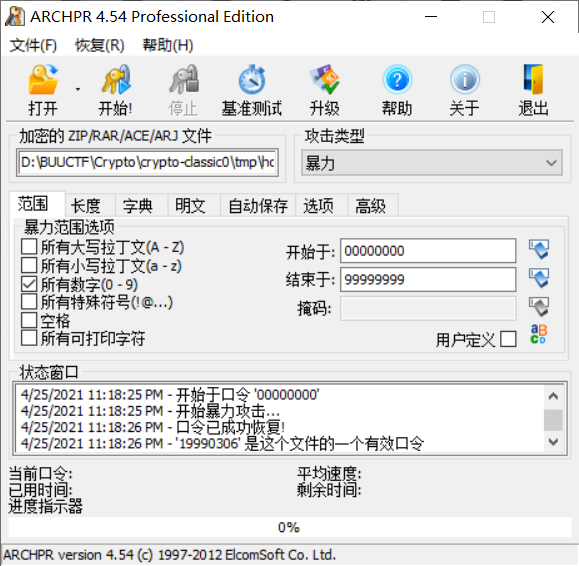Click the eraser icon beside 掩码
The height and width of the screenshot is (566, 579).
(539, 307)
